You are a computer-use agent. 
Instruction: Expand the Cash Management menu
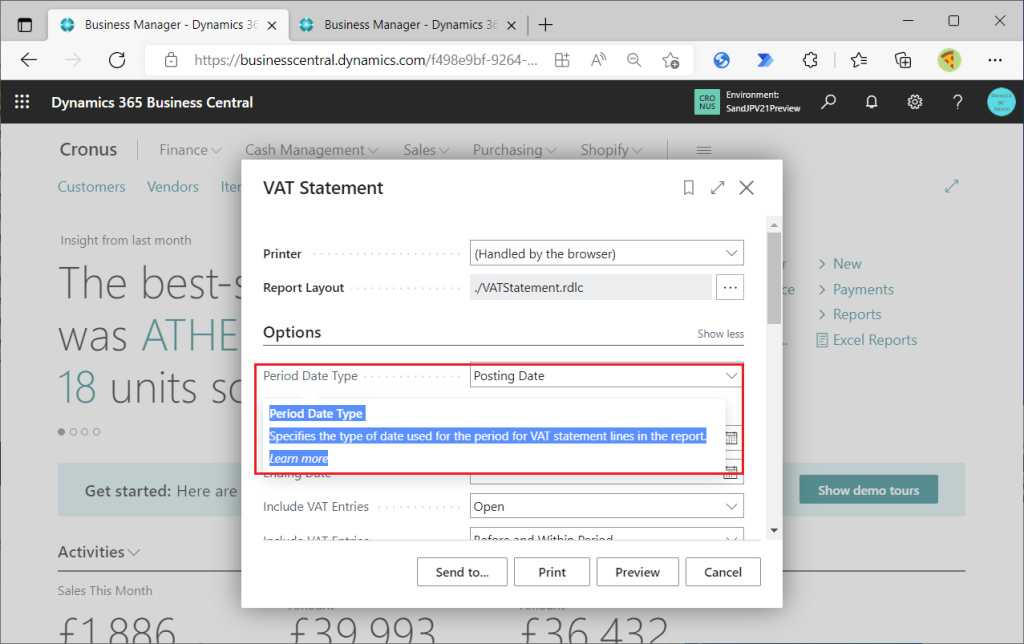[x=312, y=150]
